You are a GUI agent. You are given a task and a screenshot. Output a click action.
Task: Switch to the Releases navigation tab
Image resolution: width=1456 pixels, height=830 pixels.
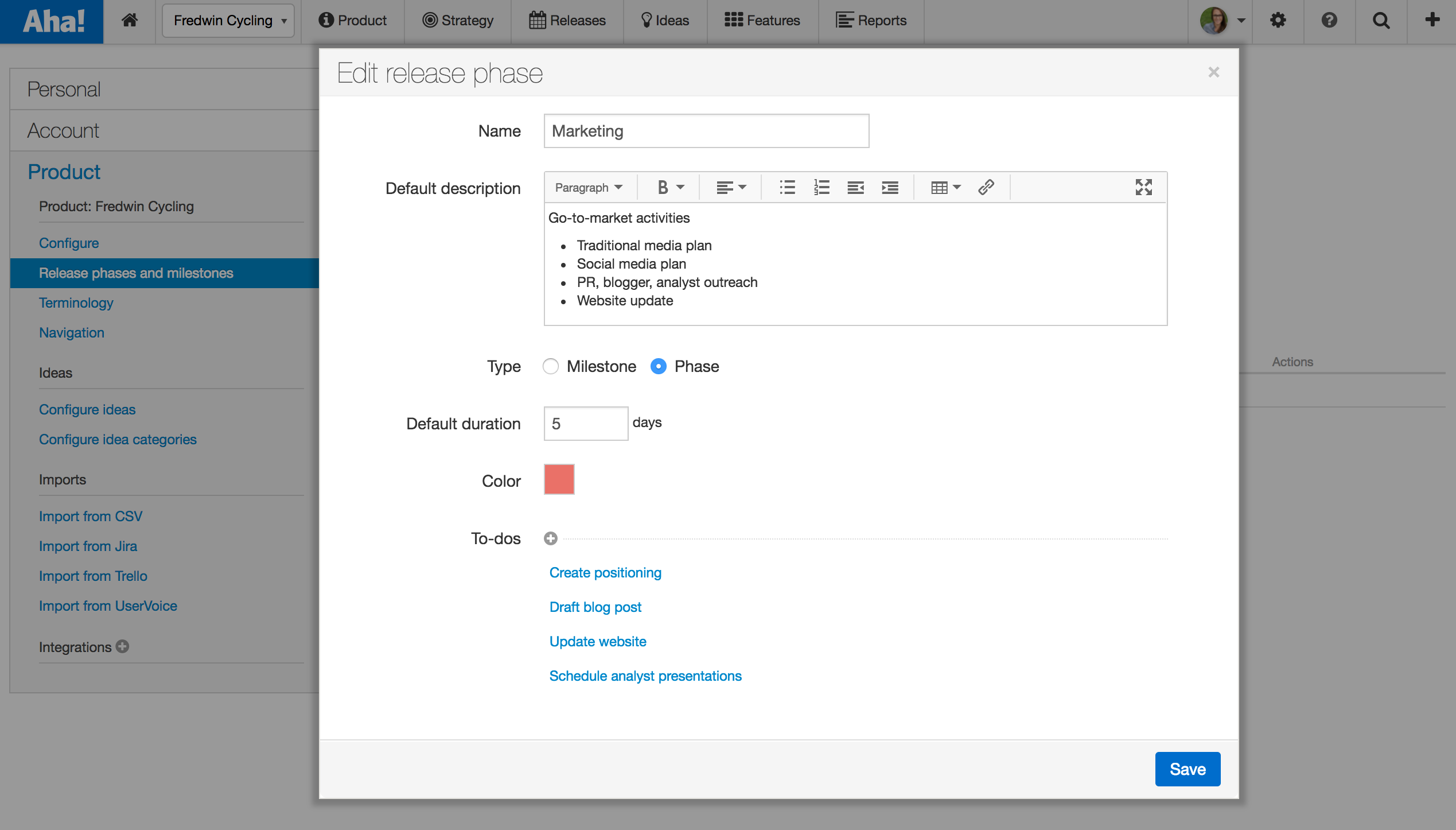(567, 21)
